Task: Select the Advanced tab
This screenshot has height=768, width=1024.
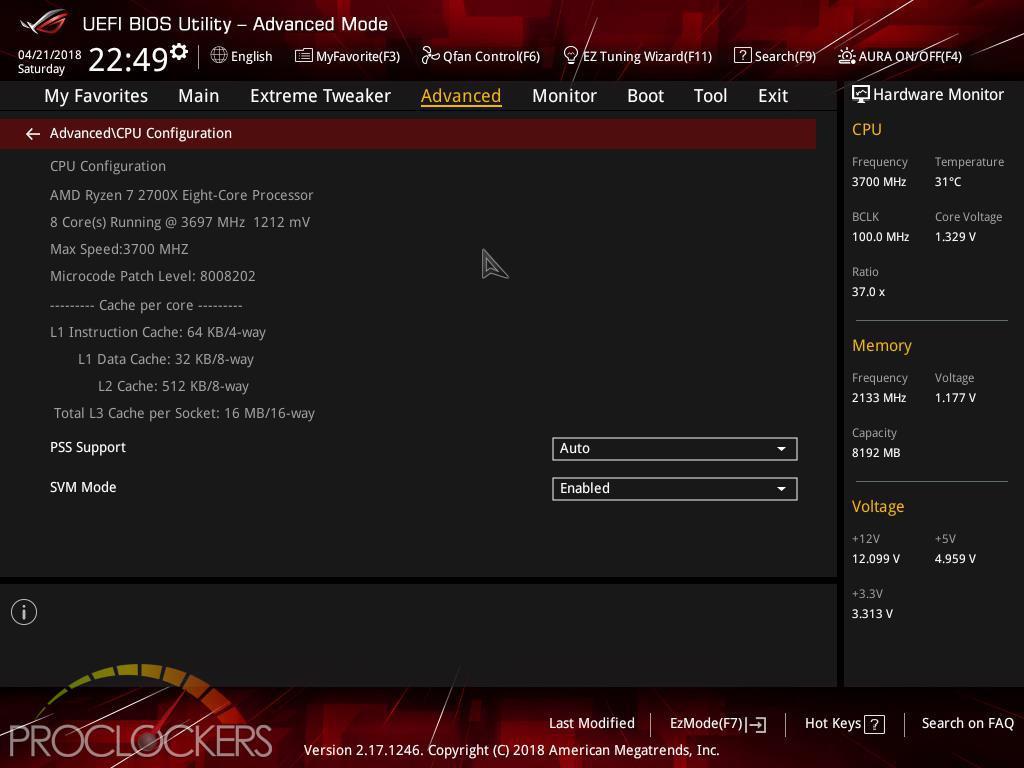Action: [x=461, y=96]
